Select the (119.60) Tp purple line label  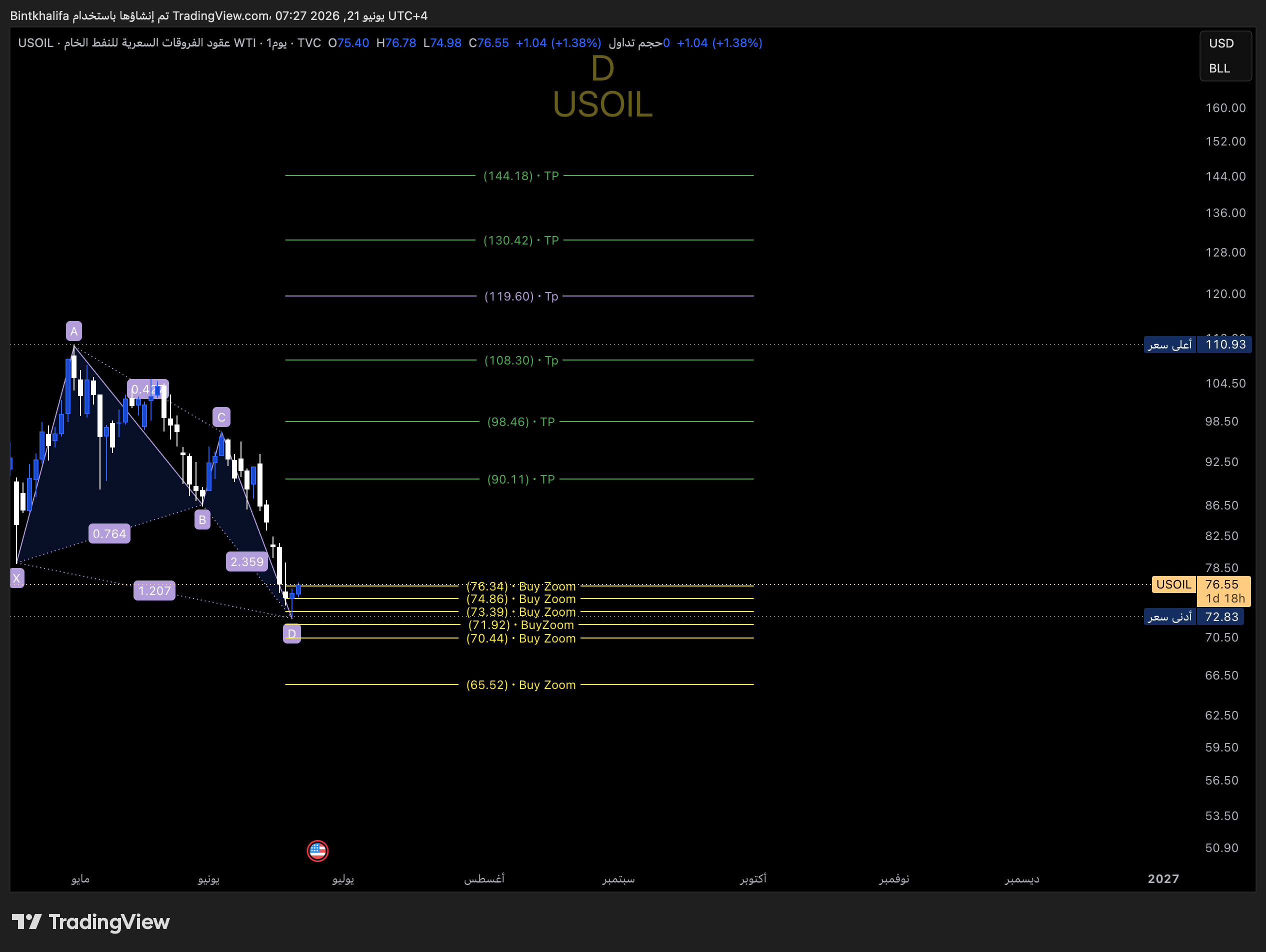[521, 296]
